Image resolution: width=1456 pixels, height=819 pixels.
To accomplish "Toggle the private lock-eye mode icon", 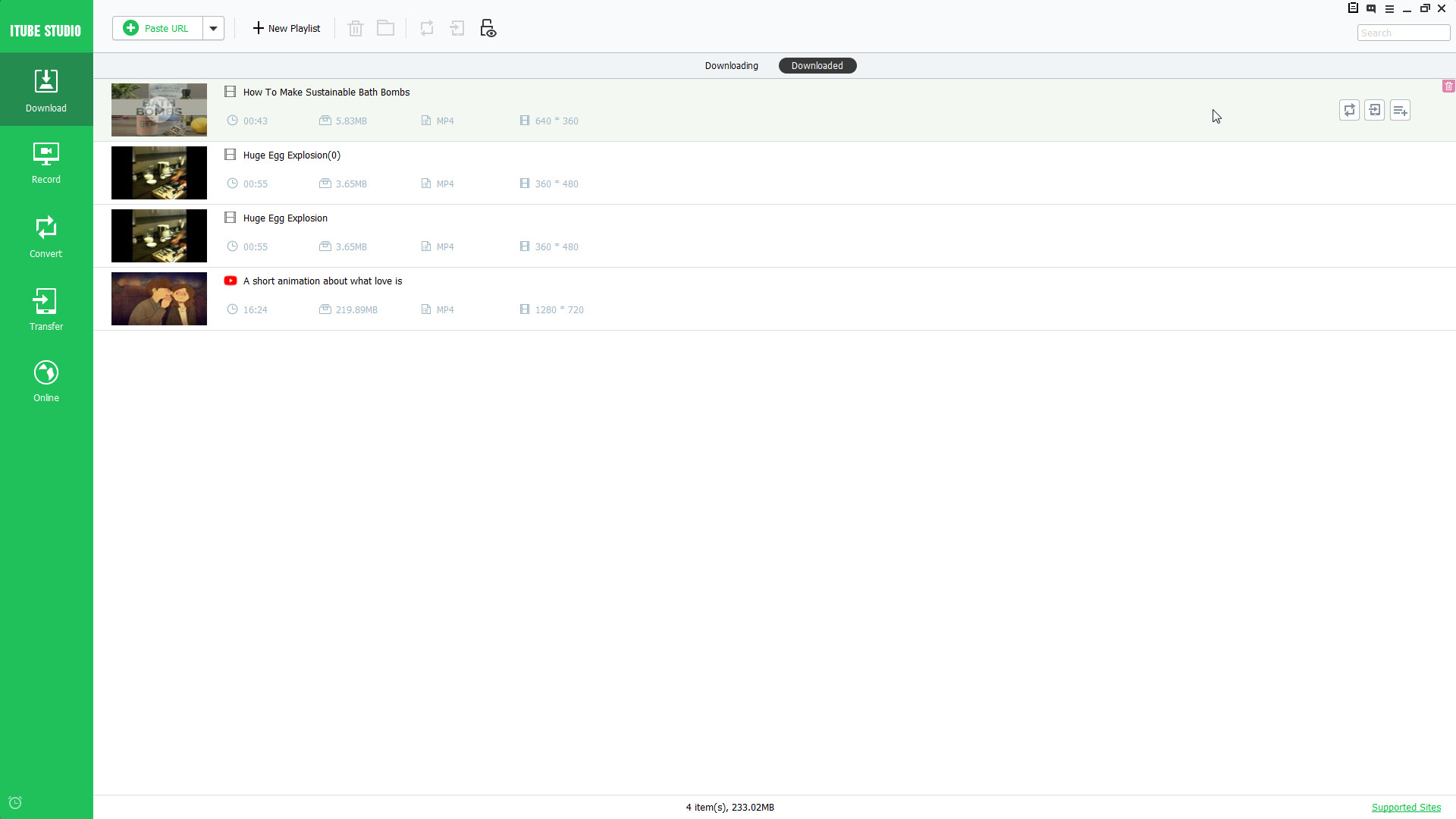I will [488, 28].
